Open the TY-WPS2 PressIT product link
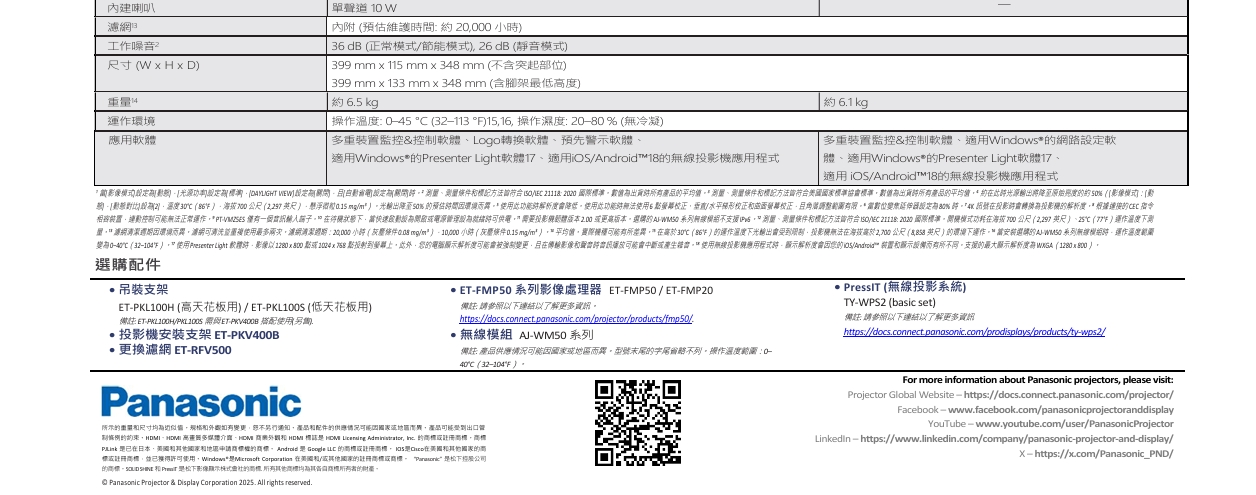The image size is (1256, 495). pos(974,330)
